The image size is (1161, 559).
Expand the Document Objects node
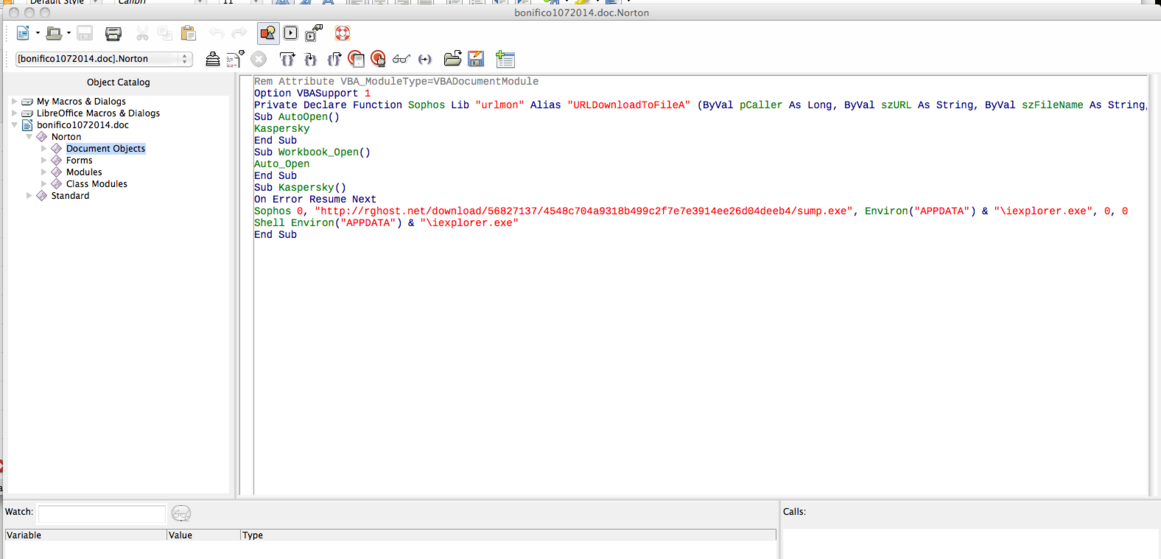click(44, 149)
